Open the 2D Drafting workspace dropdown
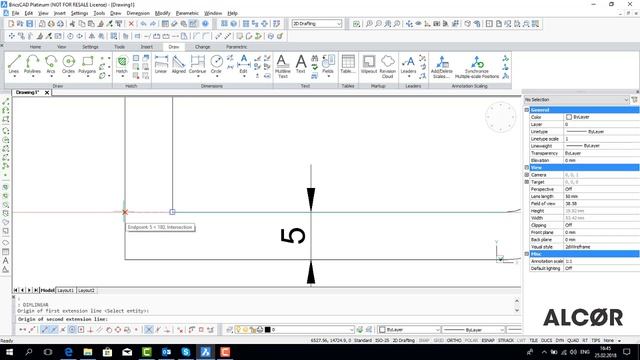 (x=317, y=24)
